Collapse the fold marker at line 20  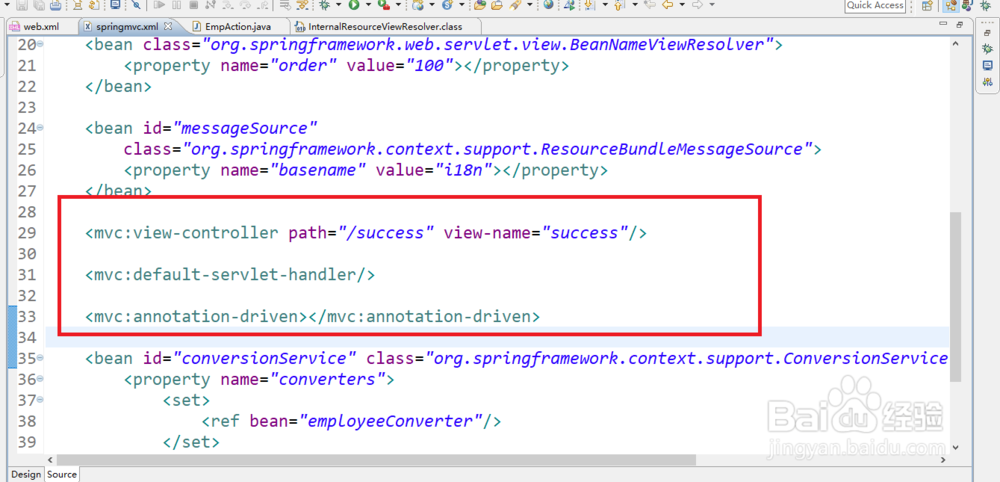click(40, 44)
